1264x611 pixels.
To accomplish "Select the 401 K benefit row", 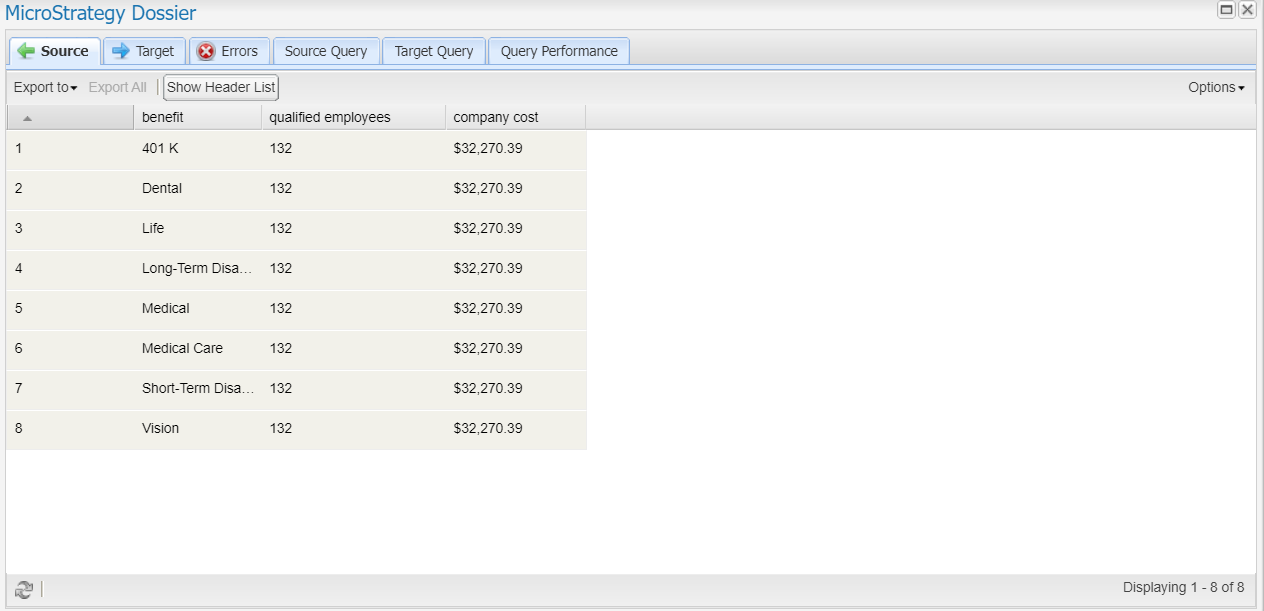I will point(161,149).
